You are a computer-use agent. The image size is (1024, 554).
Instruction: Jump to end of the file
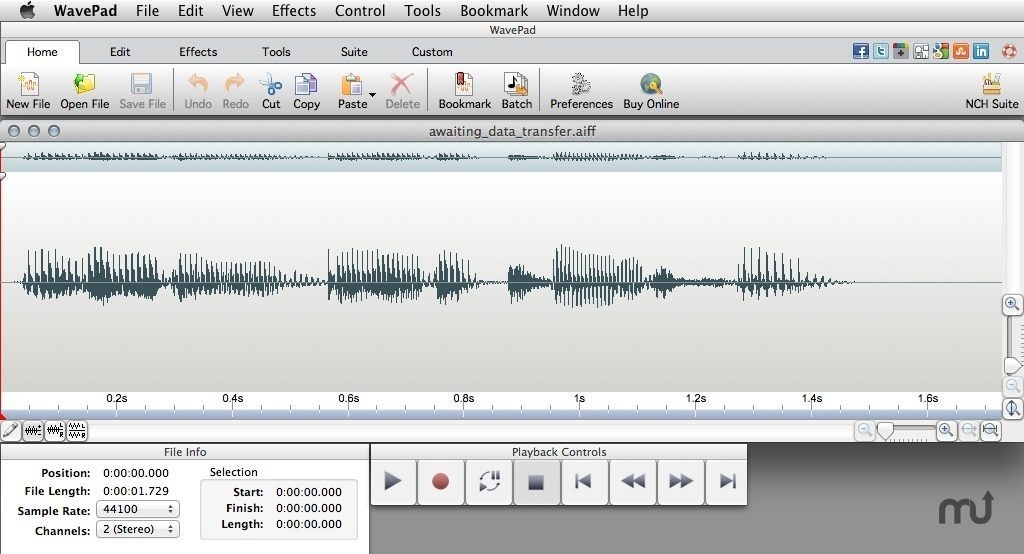[x=728, y=481]
